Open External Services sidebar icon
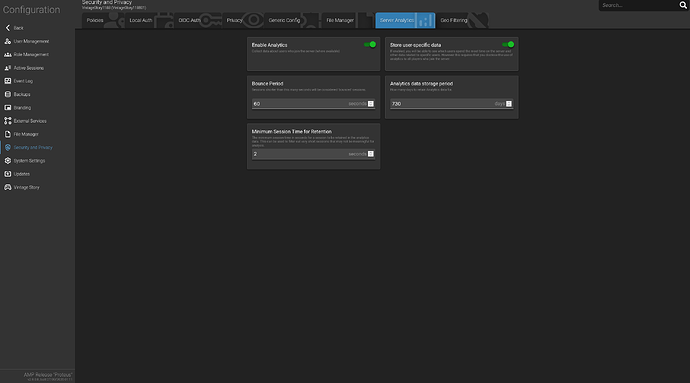The height and width of the screenshot is (383, 690). [7, 121]
